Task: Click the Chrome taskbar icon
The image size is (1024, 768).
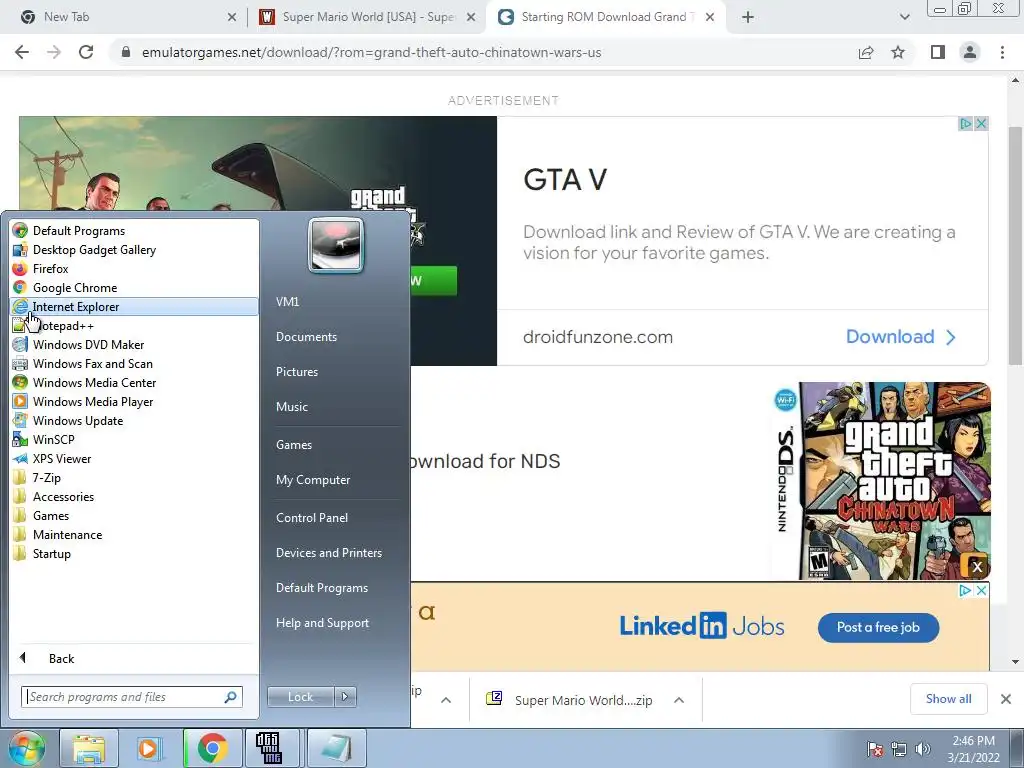Action: coord(212,748)
